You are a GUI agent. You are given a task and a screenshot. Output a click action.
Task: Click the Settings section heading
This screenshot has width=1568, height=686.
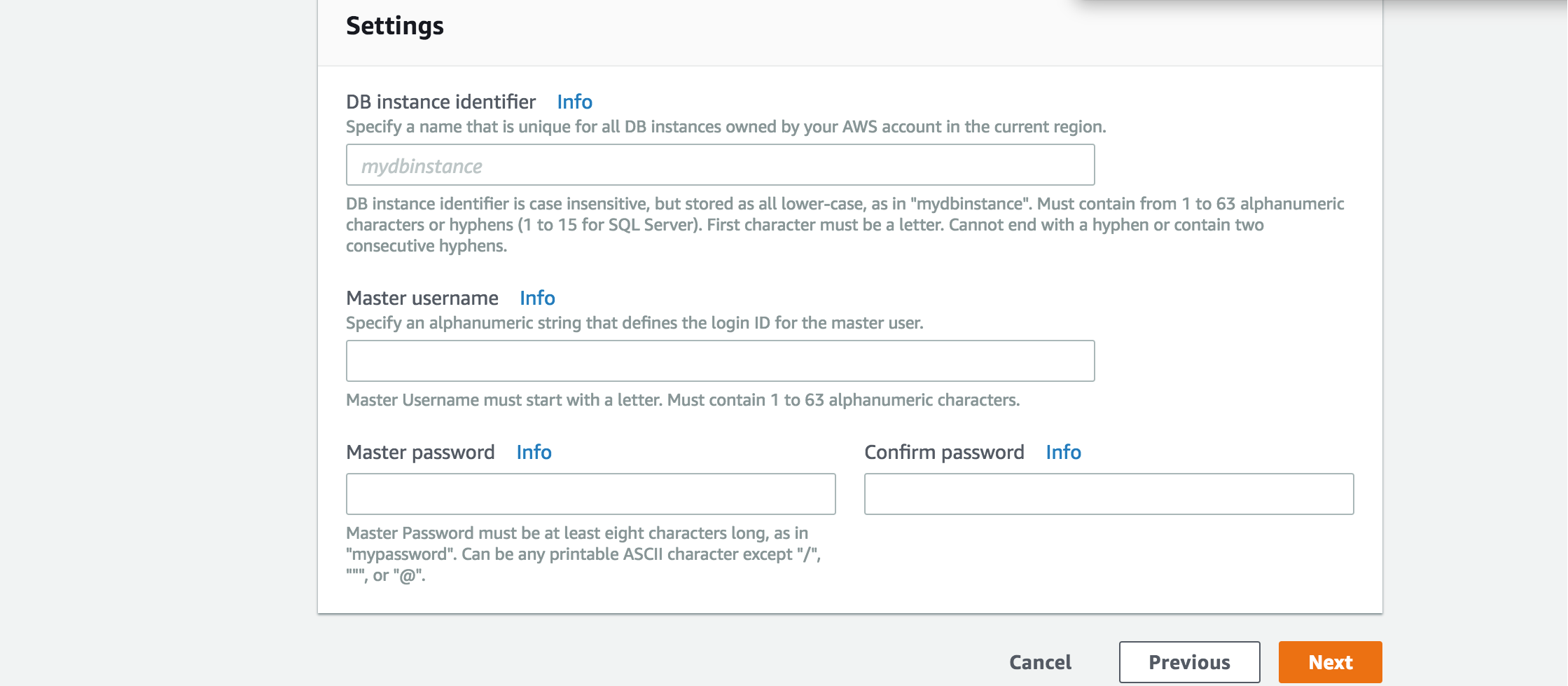click(x=395, y=27)
